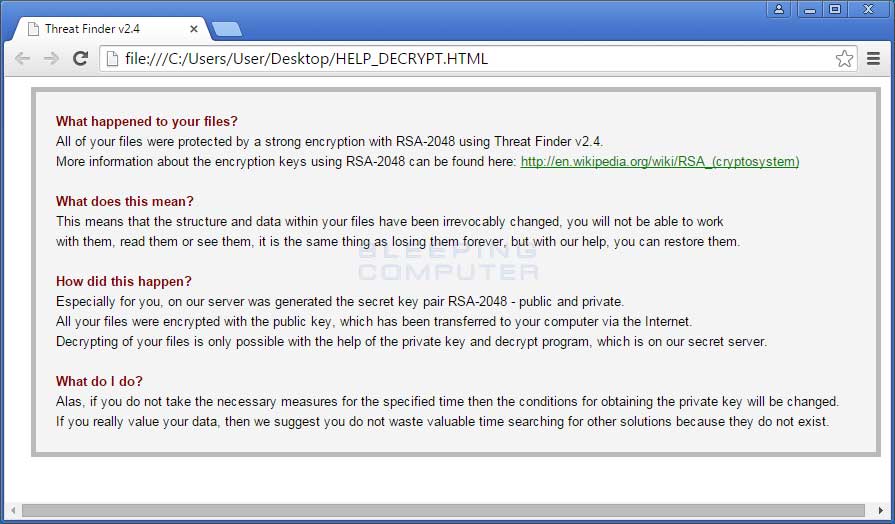Image resolution: width=895 pixels, height=524 pixels.
Task: Click the browser Forward arrow
Action: [51, 58]
